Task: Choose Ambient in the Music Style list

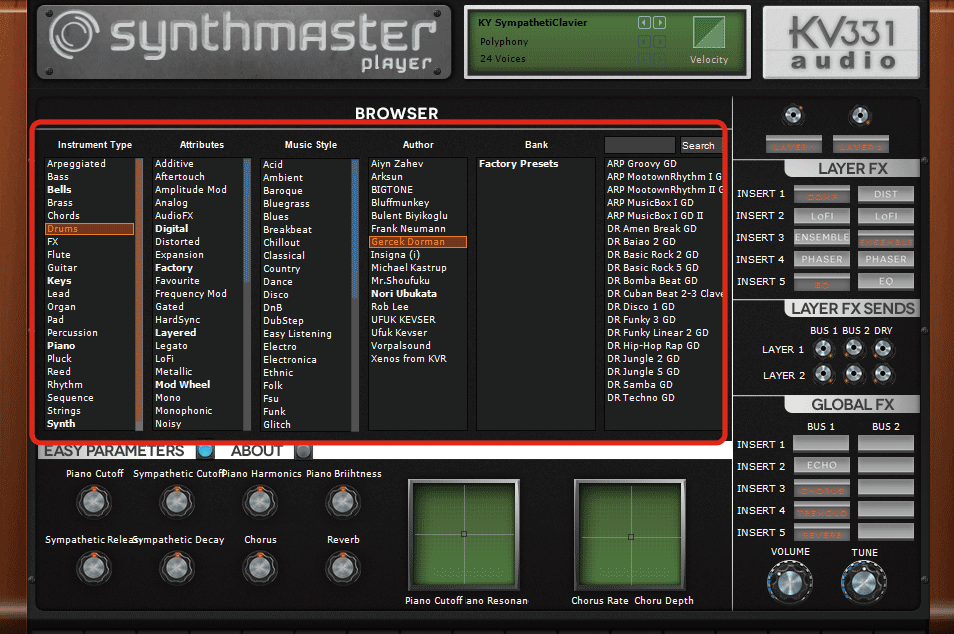Action: click(283, 178)
